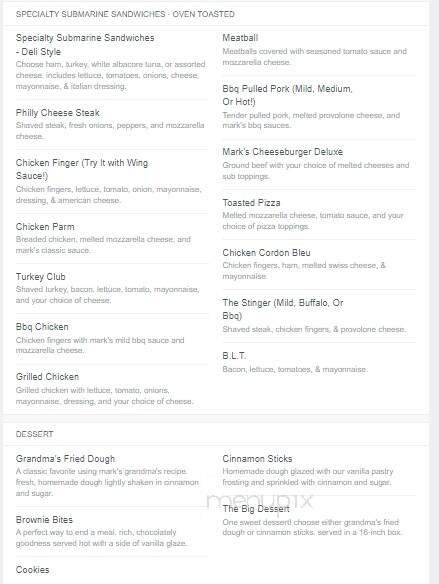
Task: Click the Chicken Parm menu item
Action: tap(45, 227)
